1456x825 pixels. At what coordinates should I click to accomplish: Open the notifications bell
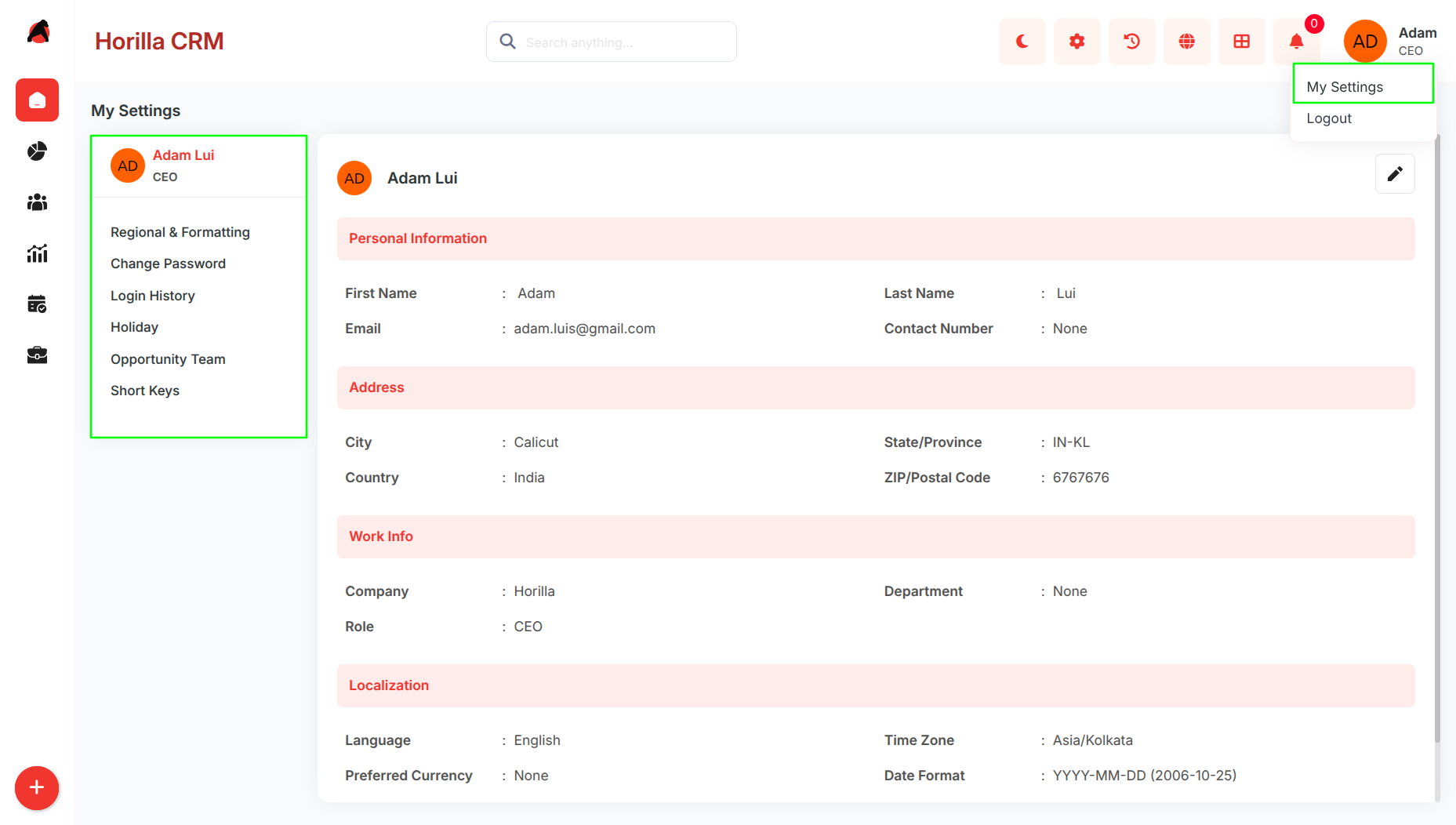pyautogui.click(x=1296, y=42)
